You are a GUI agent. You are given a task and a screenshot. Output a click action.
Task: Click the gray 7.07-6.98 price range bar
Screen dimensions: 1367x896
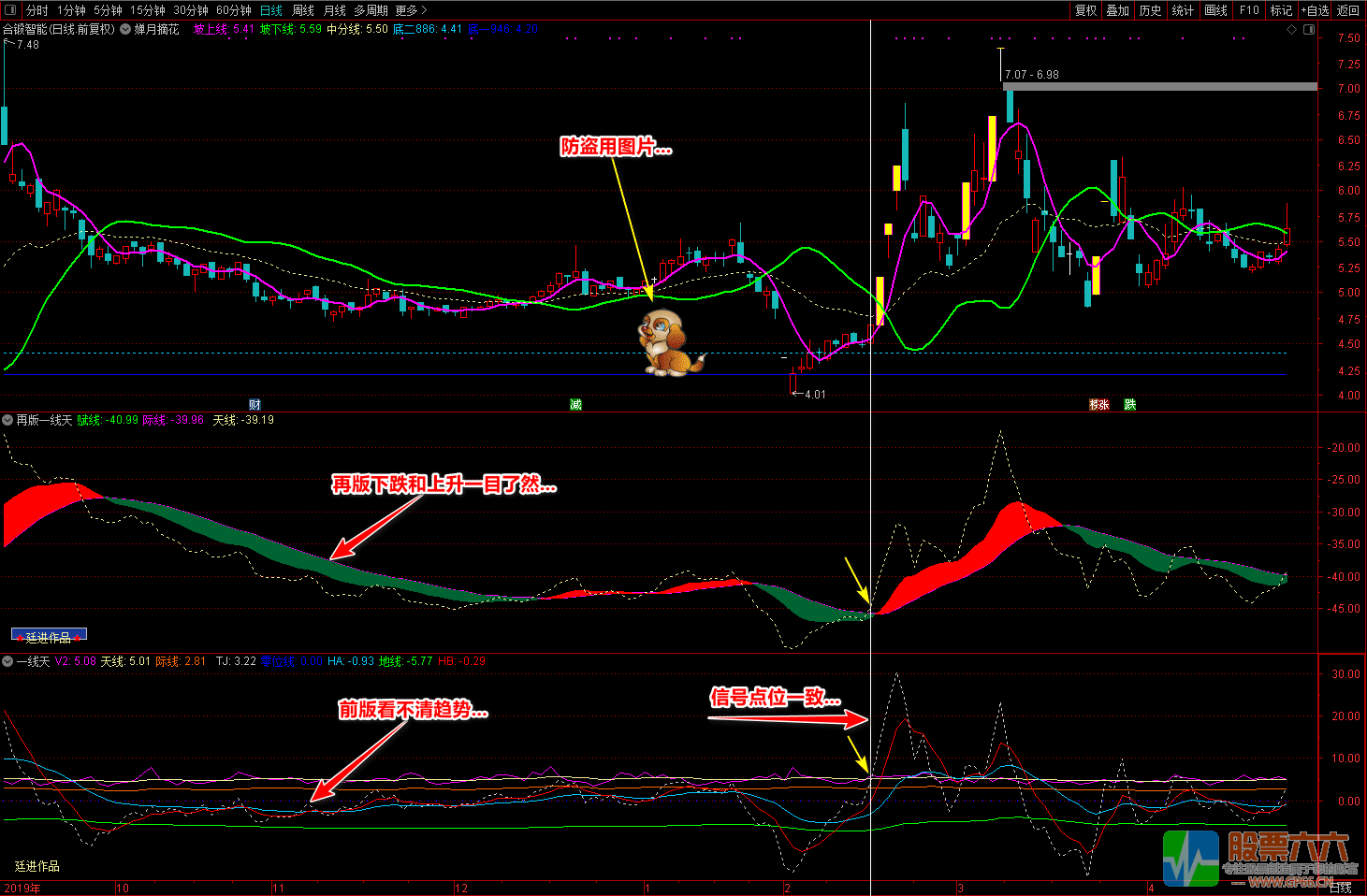1158,86
